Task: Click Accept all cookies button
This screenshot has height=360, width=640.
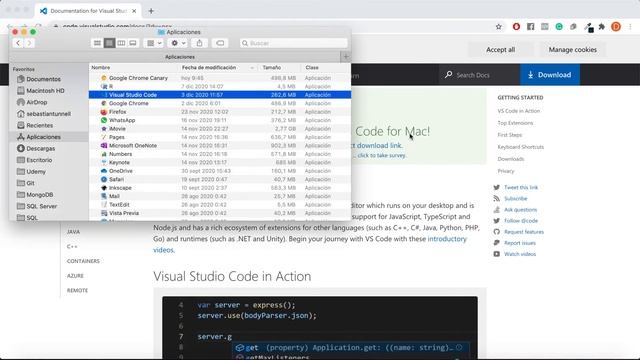Action: click(500, 49)
